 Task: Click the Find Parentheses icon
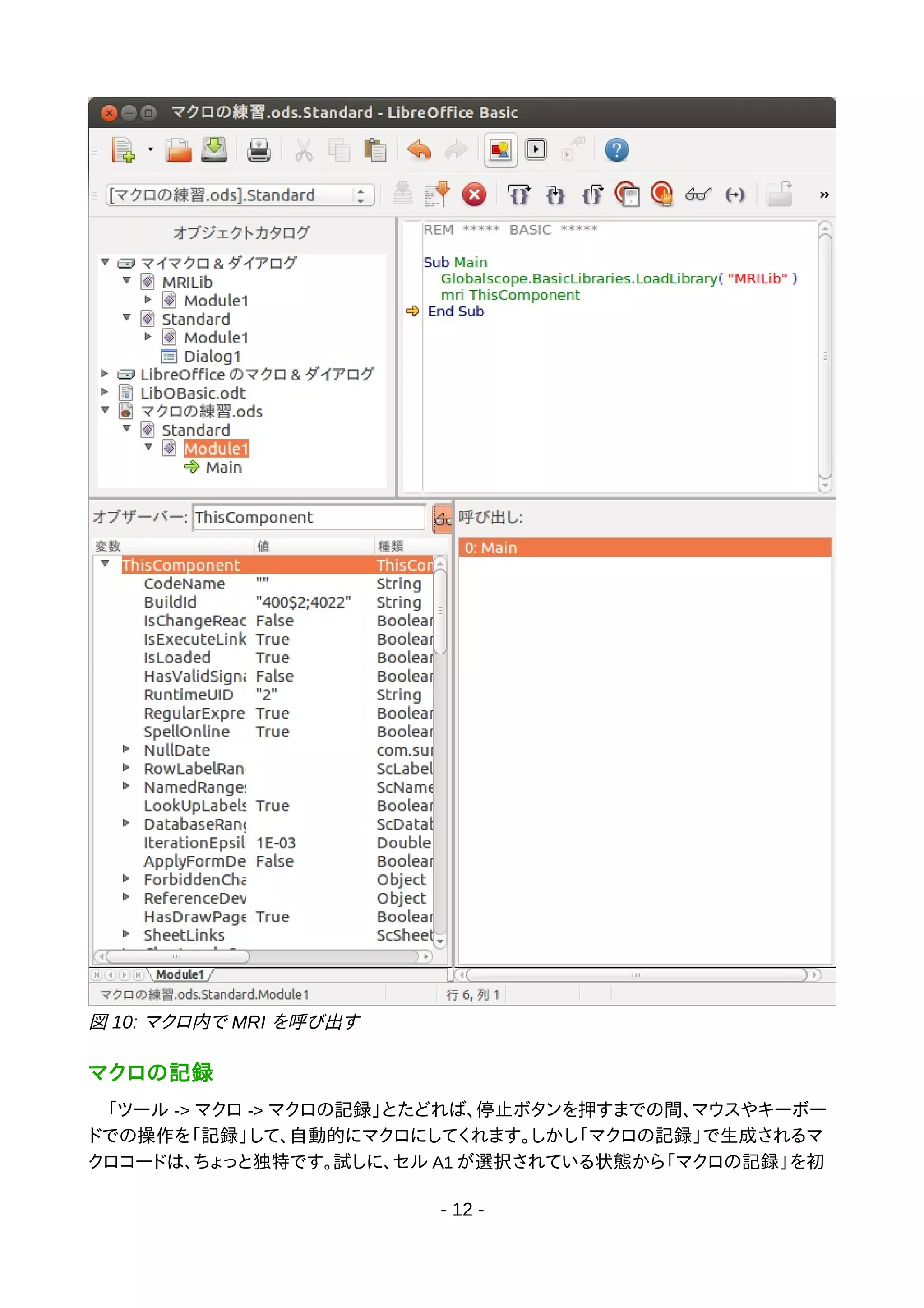click(735, 195)
